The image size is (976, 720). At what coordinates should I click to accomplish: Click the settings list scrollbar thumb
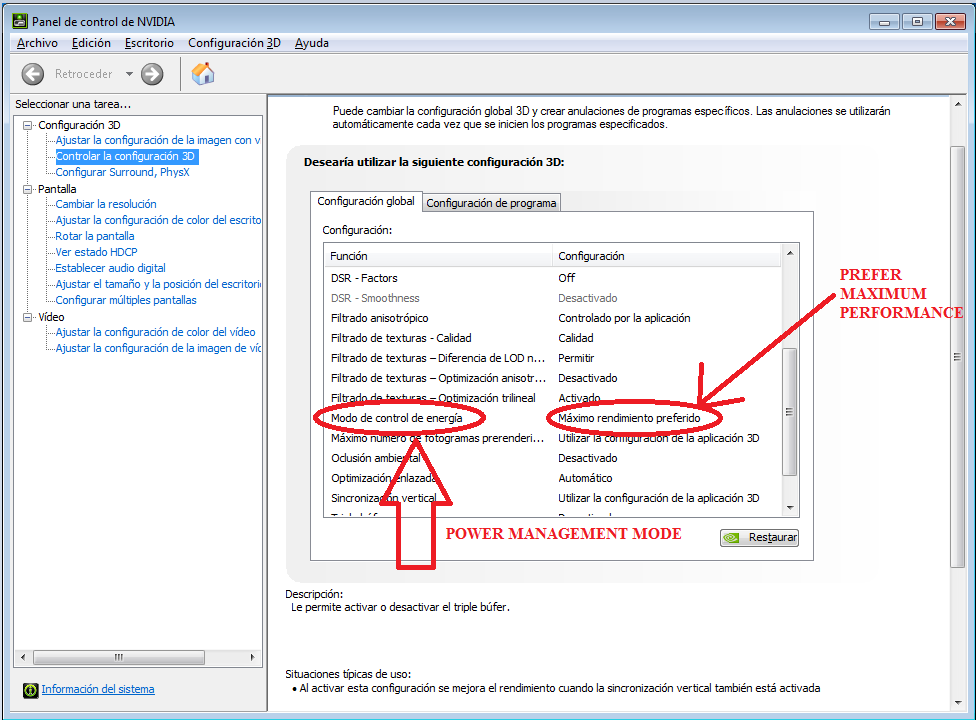pos(790,411)
